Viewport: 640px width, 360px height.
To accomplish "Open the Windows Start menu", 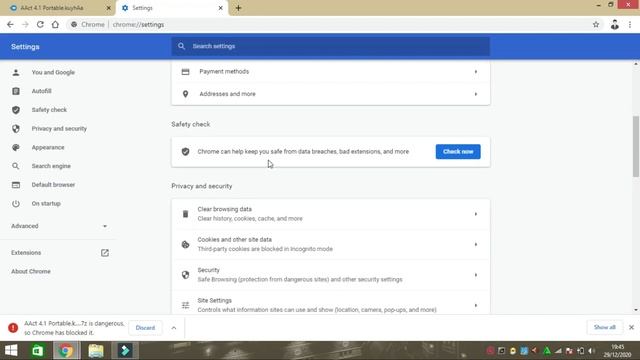I will (x=11, y=351).
